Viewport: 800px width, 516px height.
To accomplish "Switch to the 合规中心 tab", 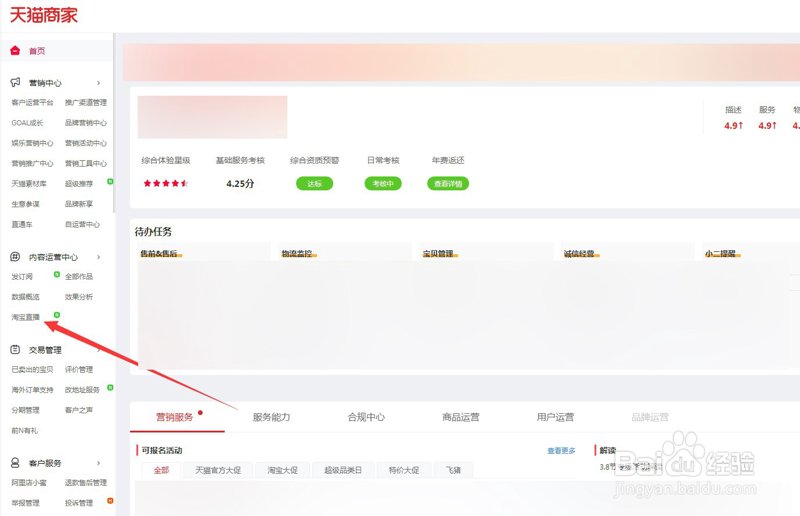I will click(366, 417).
